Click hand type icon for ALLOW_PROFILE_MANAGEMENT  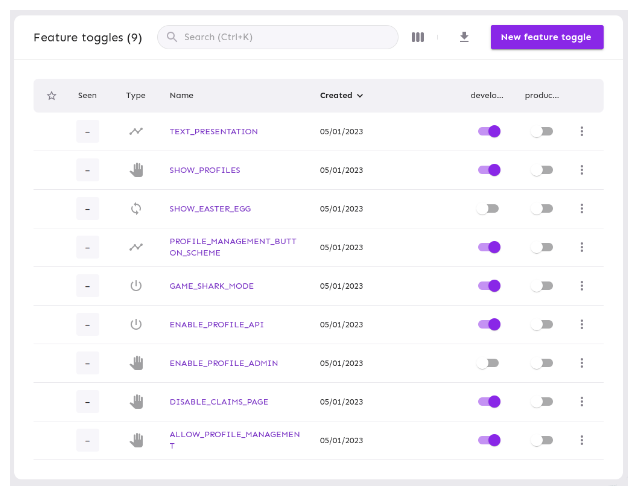click(136, 440)
